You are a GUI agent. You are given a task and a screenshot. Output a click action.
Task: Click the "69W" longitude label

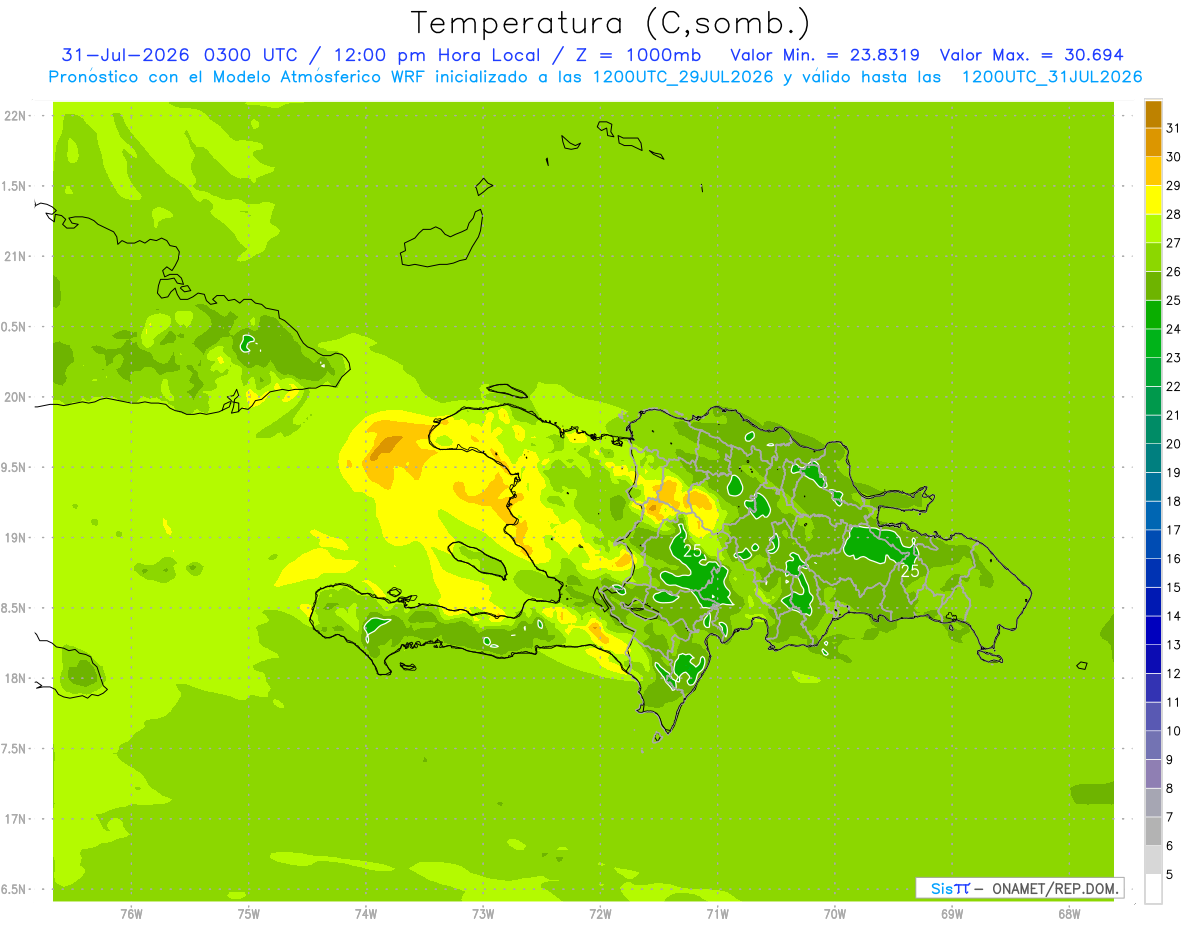pos(952,913)
